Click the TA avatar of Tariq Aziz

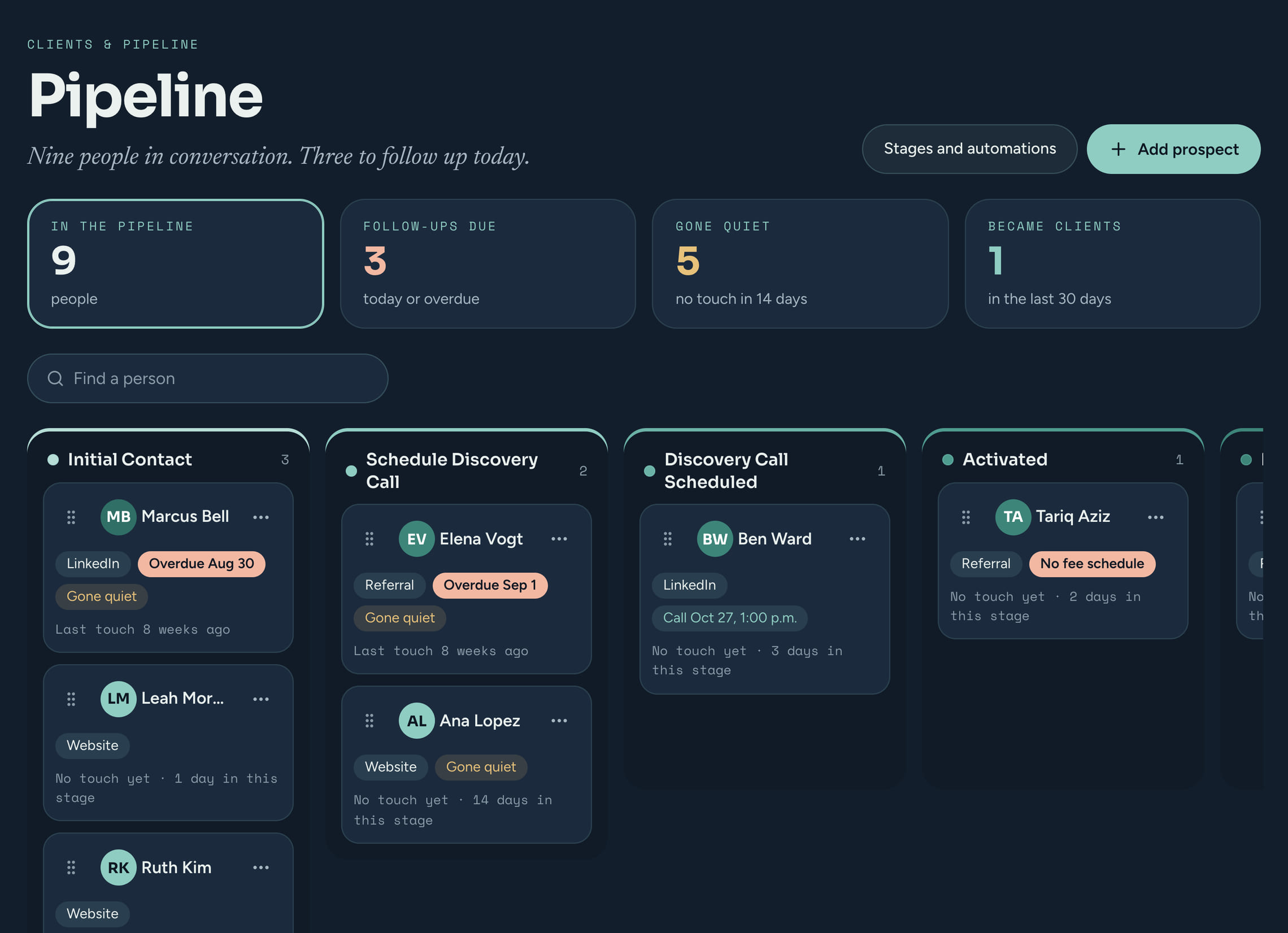click(1012, 517)
